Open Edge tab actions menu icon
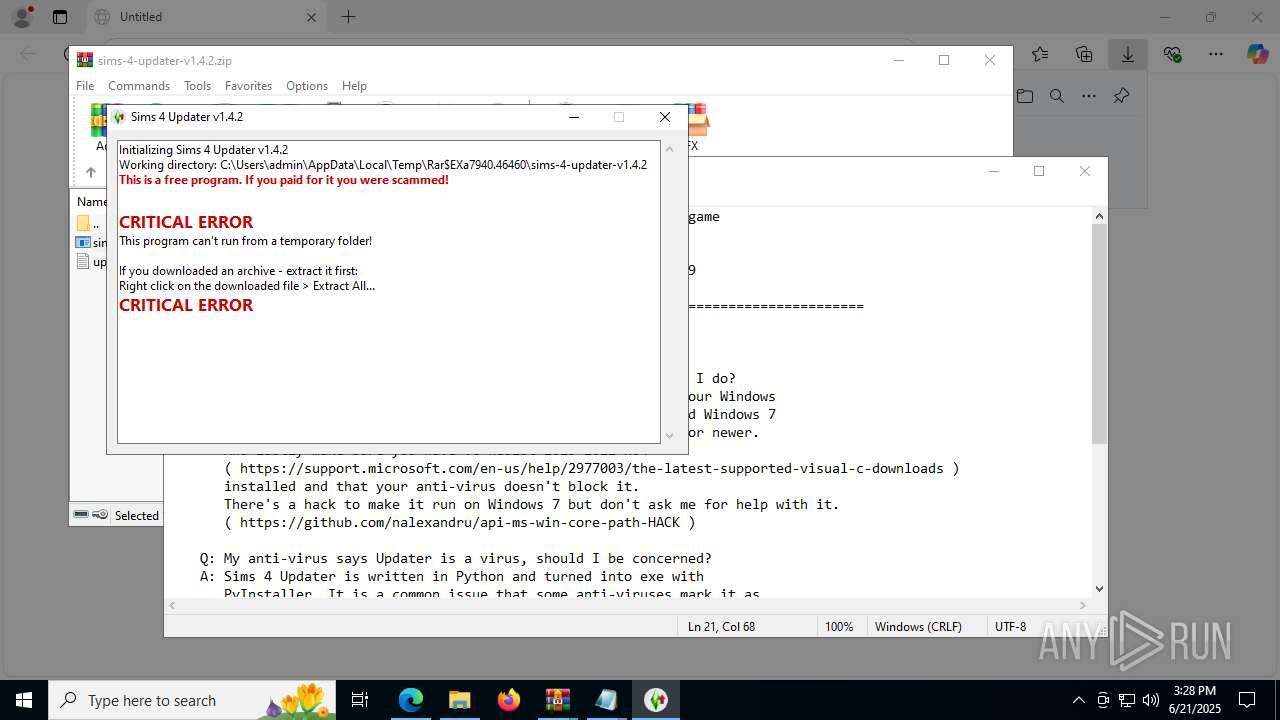1280x720 pixels. coord(60,17)
